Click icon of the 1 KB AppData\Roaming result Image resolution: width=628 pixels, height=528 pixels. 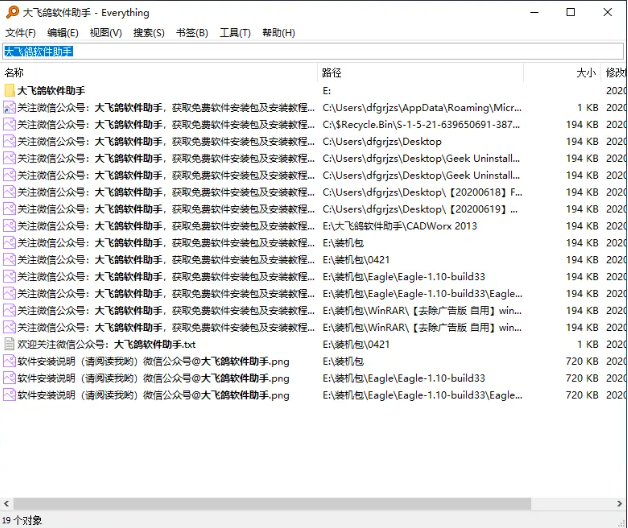point(9,108)
